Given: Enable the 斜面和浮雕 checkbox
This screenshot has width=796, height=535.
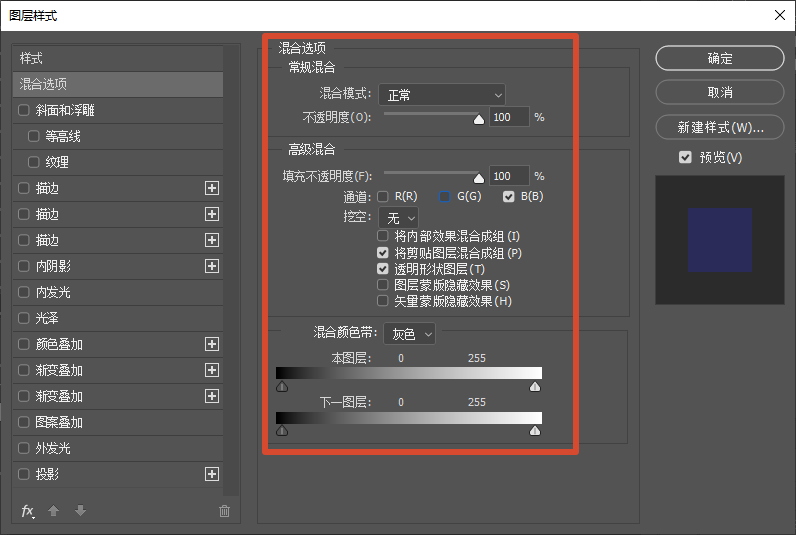Looking at the screenshot, I should tap(24, 110).
